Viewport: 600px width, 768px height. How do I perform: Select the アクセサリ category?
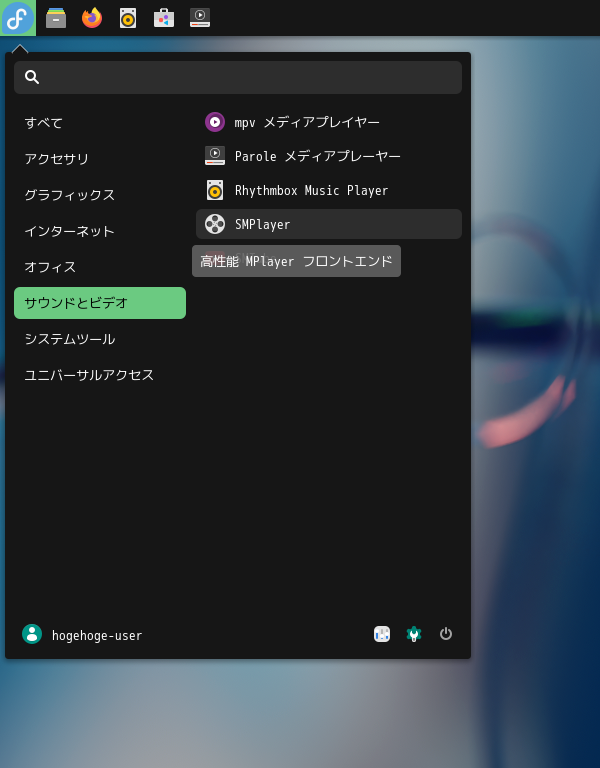tap(100, 159)
